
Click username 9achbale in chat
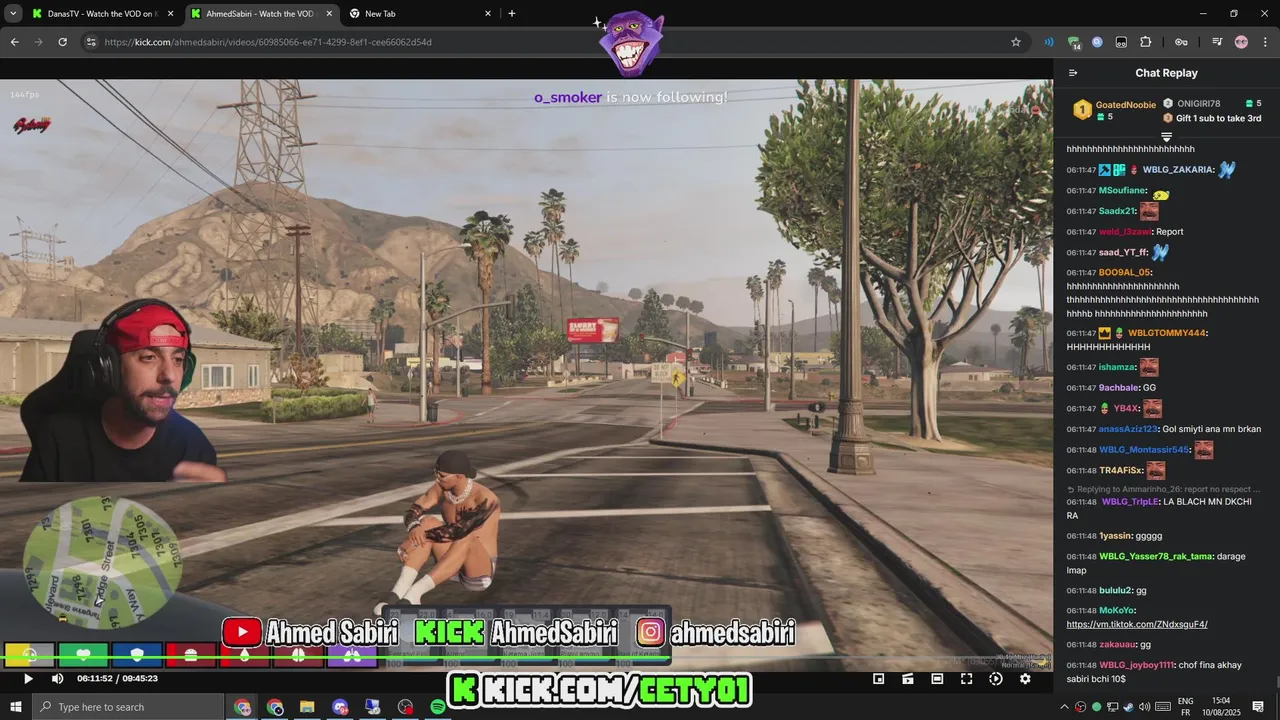tap(1120, 388)
